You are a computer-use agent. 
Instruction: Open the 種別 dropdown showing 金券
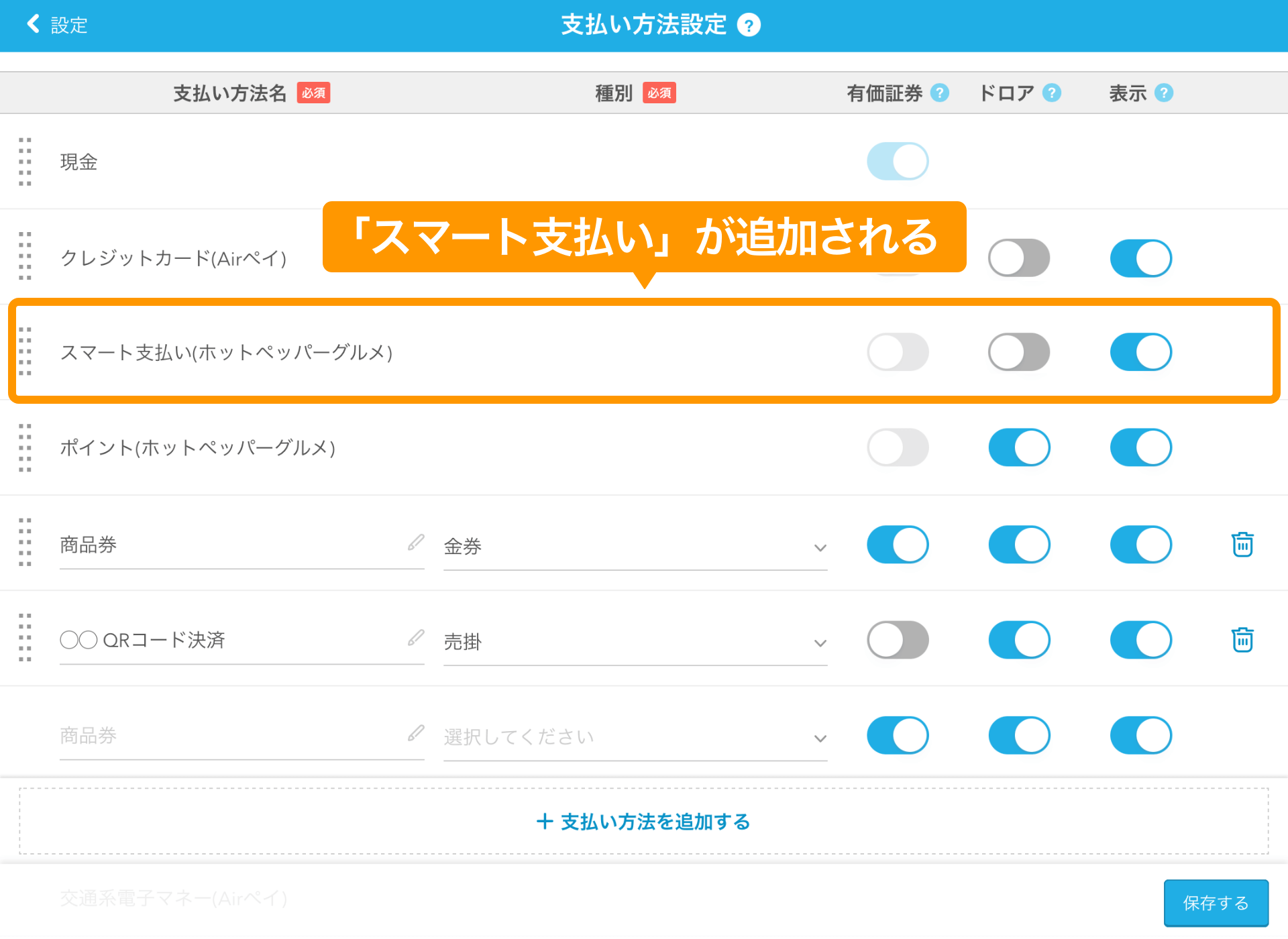(x=635, y=547)
